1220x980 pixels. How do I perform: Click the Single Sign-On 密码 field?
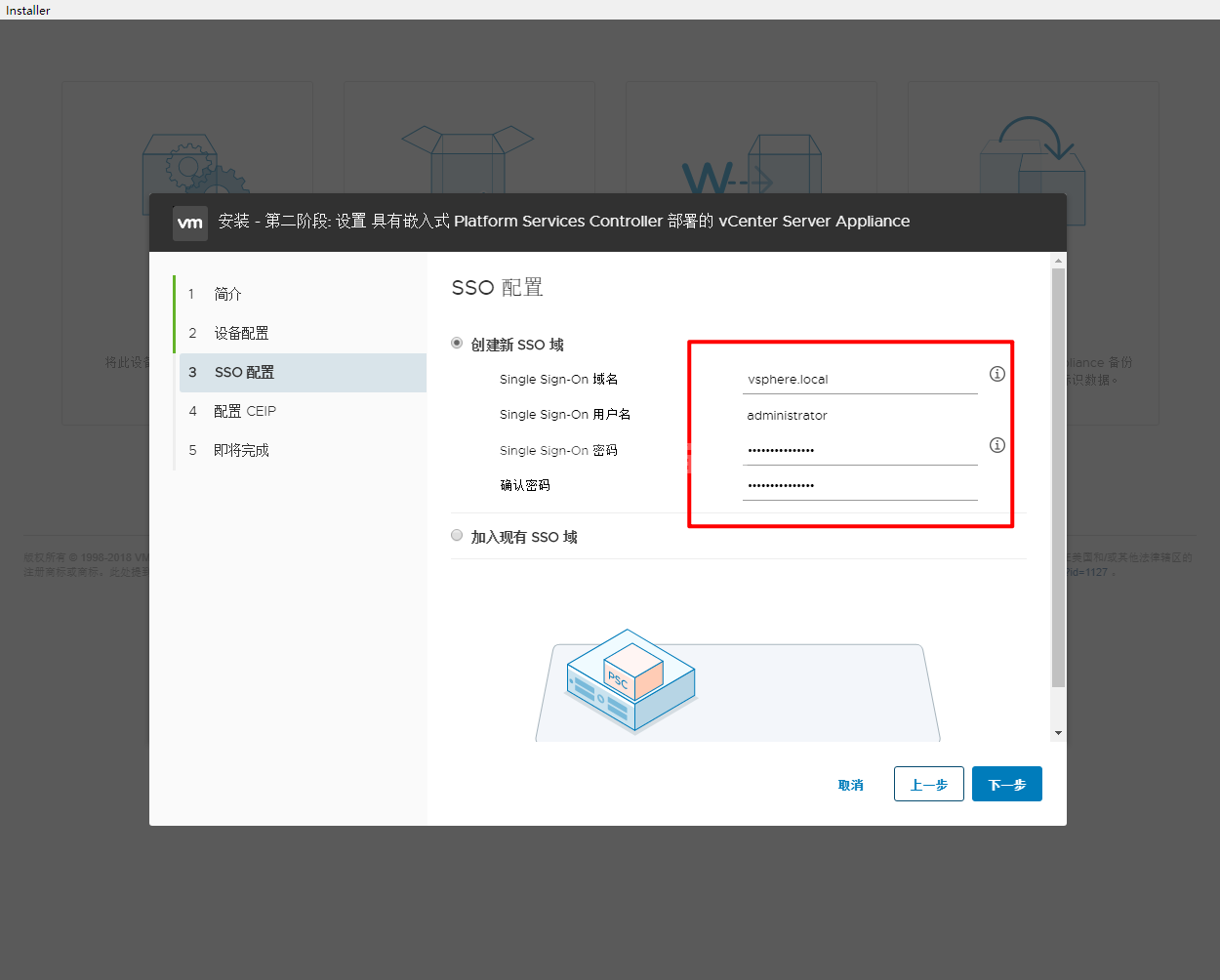pyautogui.click(x=859, y=450)
